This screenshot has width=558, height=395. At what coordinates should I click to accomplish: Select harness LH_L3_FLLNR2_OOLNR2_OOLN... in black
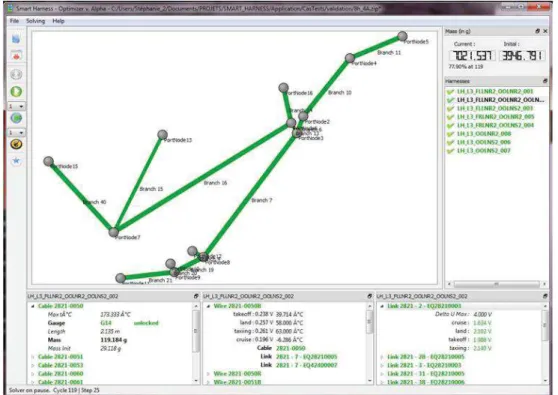[501, 100]
